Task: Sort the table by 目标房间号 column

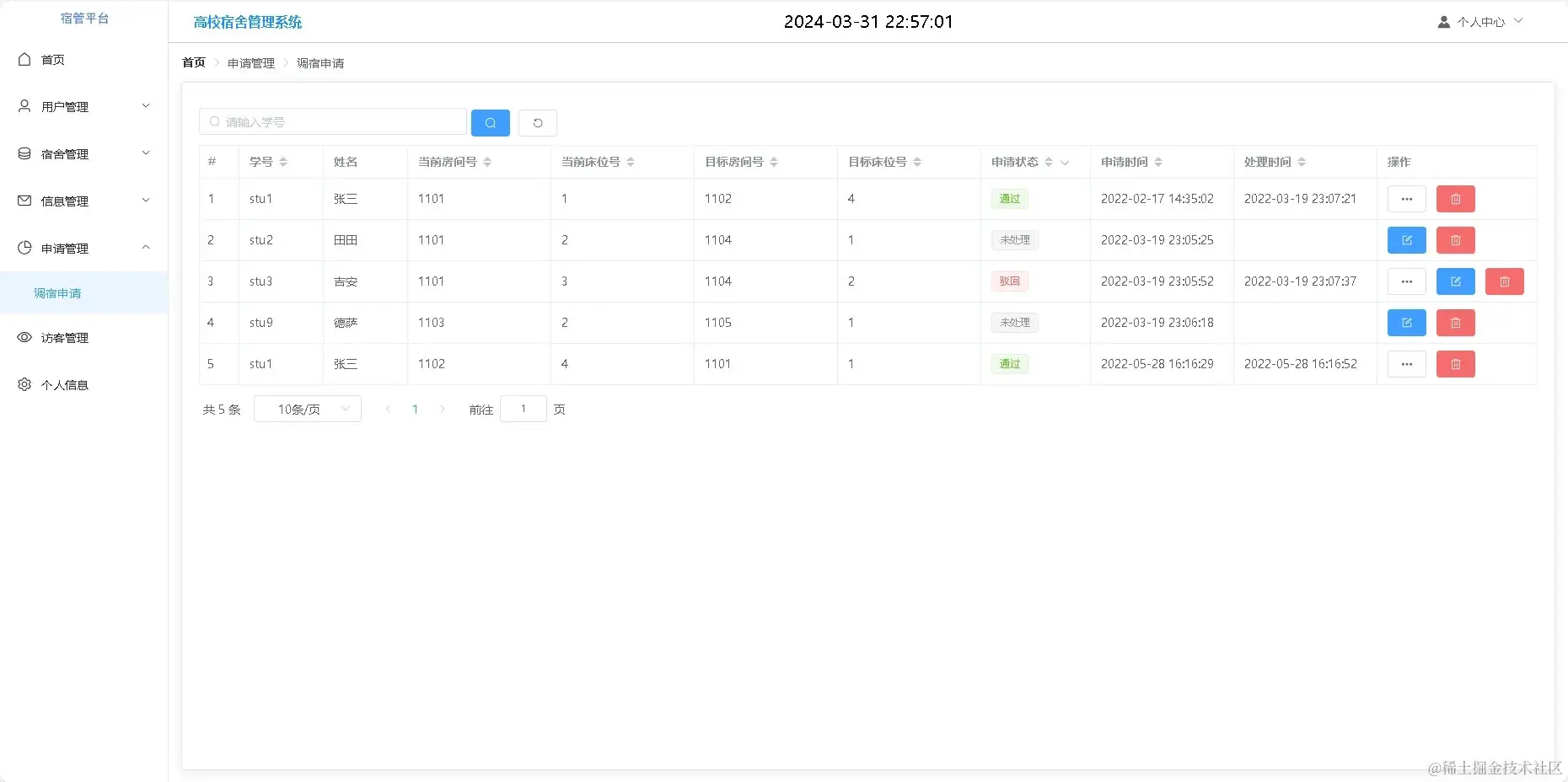Action: click(774, 162)
